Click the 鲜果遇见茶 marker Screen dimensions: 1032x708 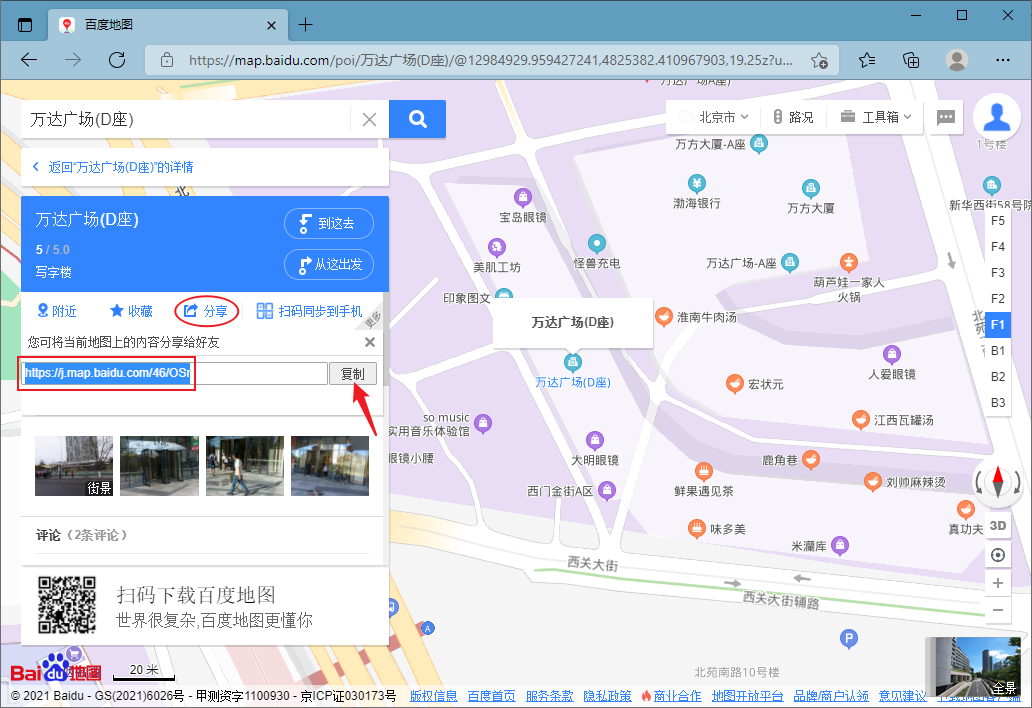tap(704, 470)
